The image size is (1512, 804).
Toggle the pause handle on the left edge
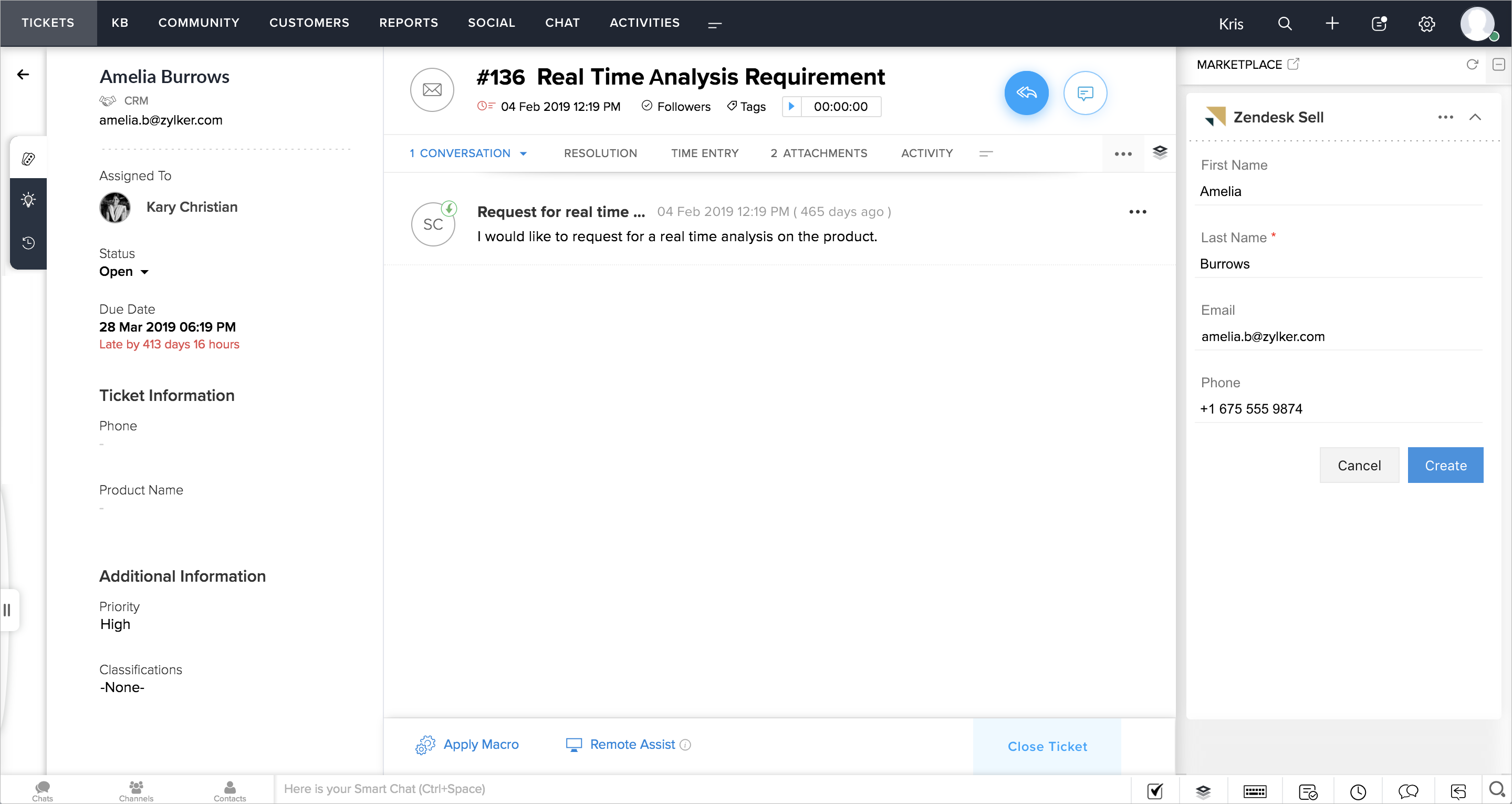pos(7,610)
